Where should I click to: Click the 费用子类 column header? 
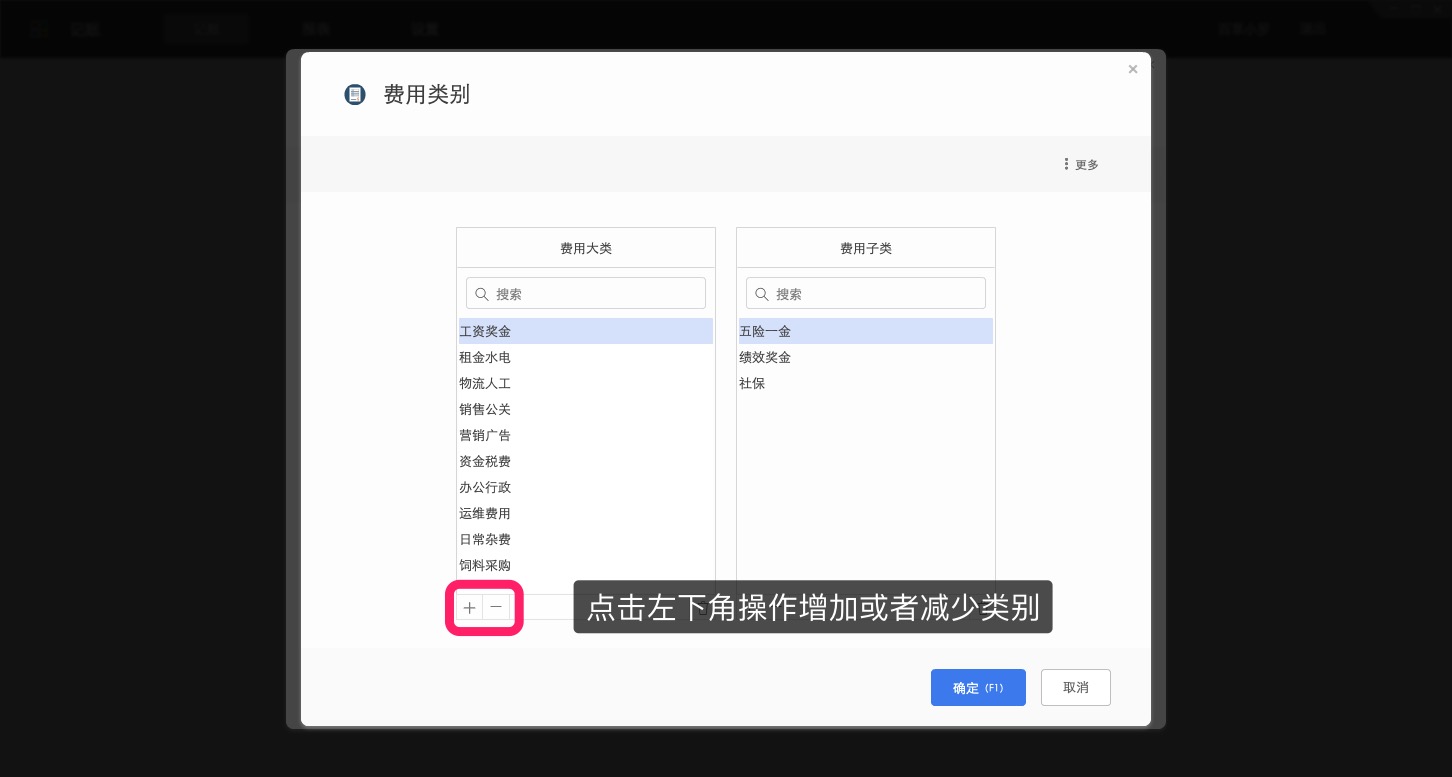(866, 248)
